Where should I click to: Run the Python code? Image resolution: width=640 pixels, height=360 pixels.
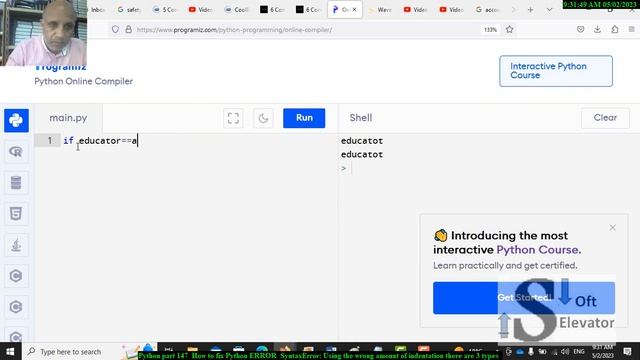click(304, 118)
